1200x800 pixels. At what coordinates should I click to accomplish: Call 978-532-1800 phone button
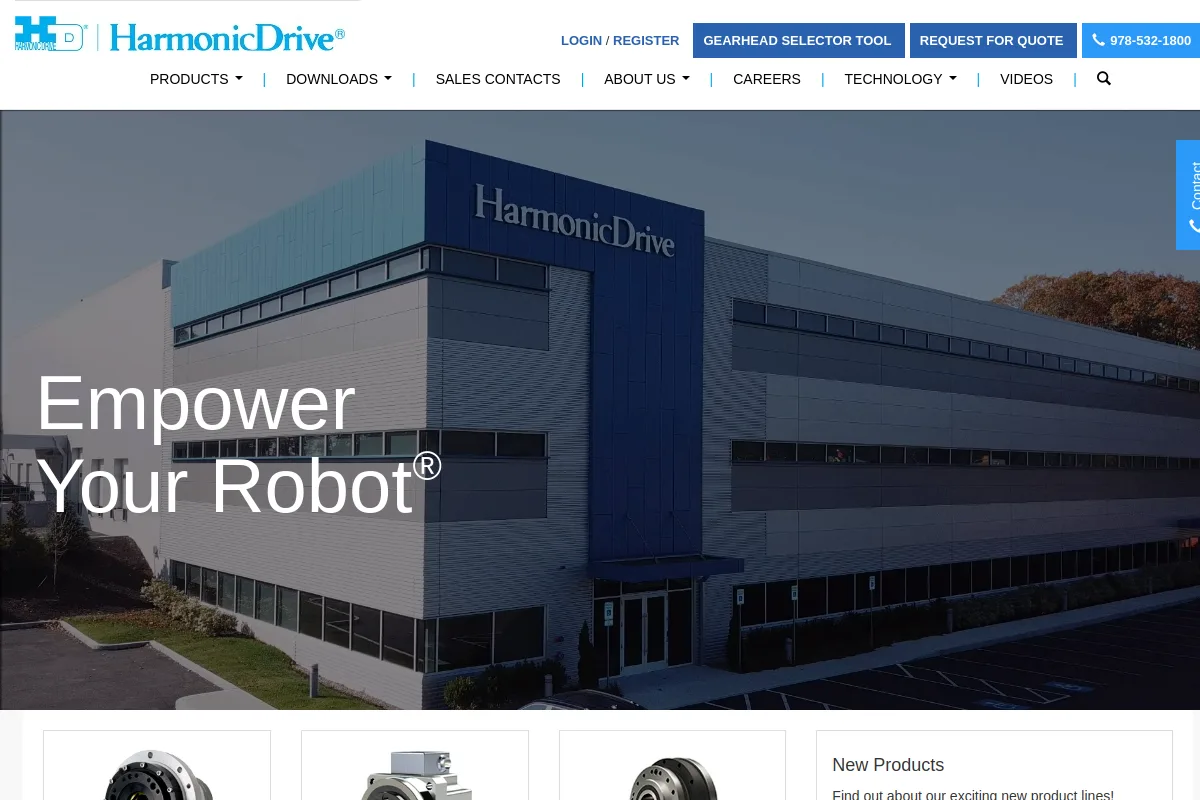pyautogui.click(x=1141, y=41)
